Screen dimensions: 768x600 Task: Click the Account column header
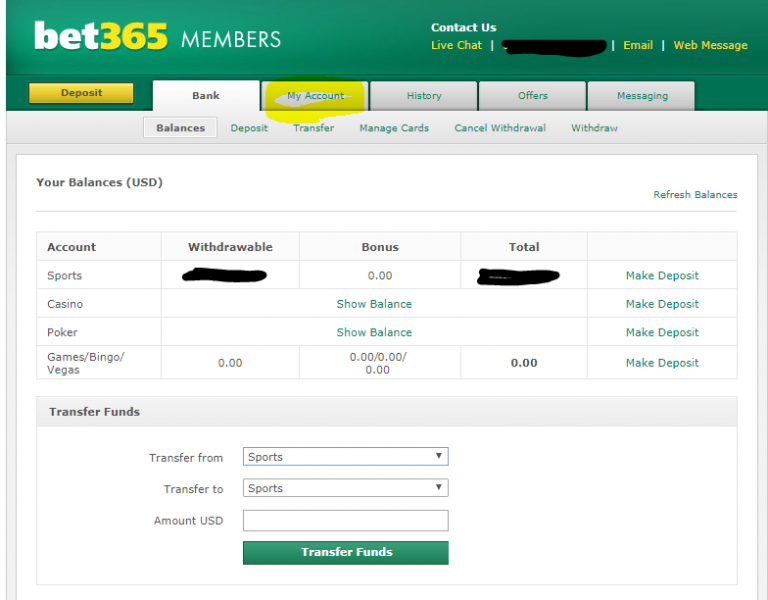[72, 247]
